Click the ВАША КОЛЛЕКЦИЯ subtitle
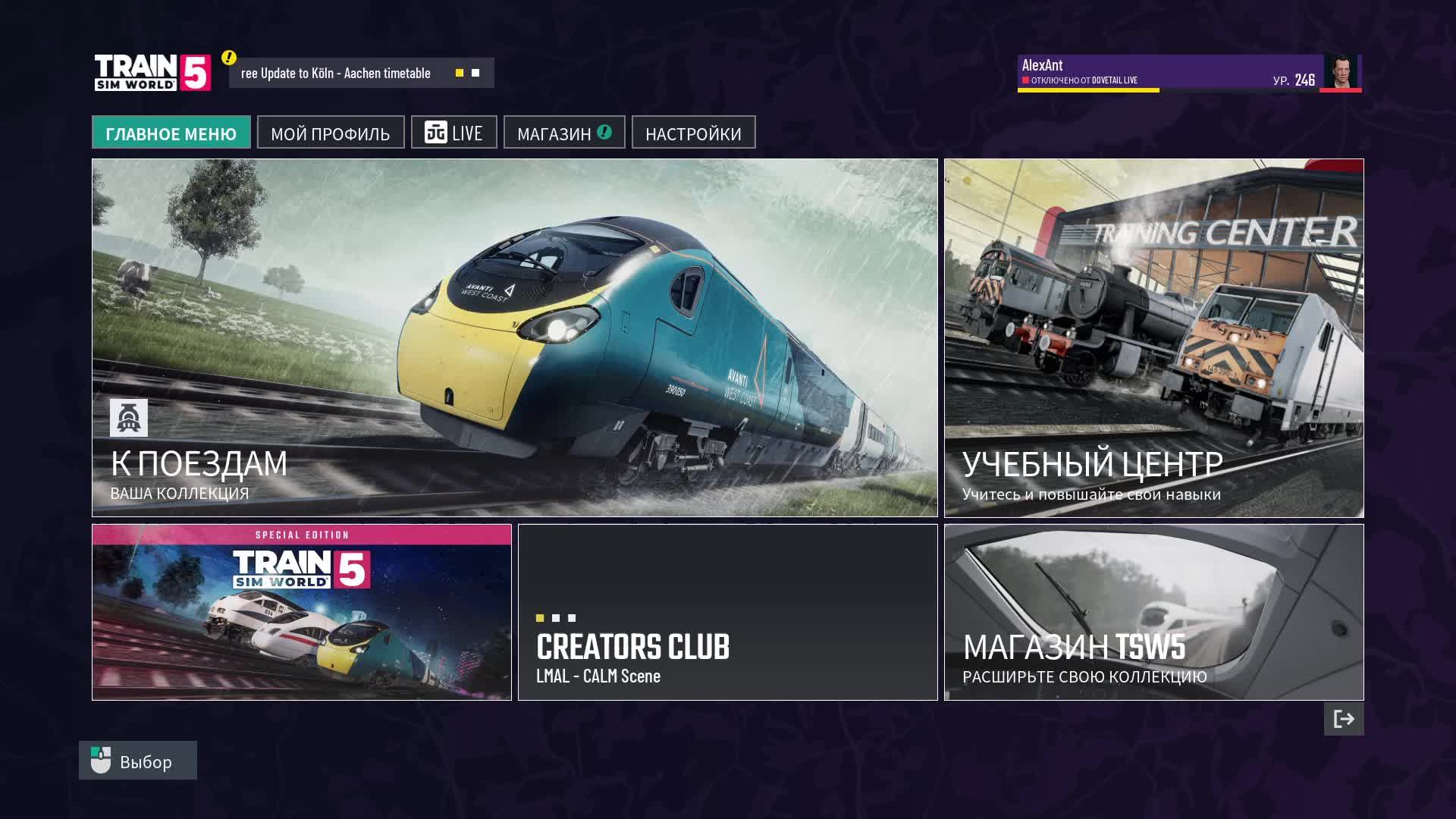 pos(180,493)
